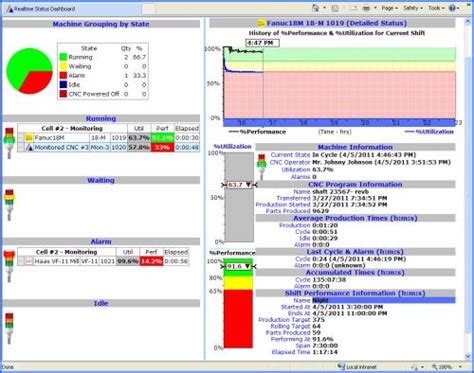The image size is (474, 373).
Task: Click the CNC Powered Off legend swatch
Action: pos(63,94)
